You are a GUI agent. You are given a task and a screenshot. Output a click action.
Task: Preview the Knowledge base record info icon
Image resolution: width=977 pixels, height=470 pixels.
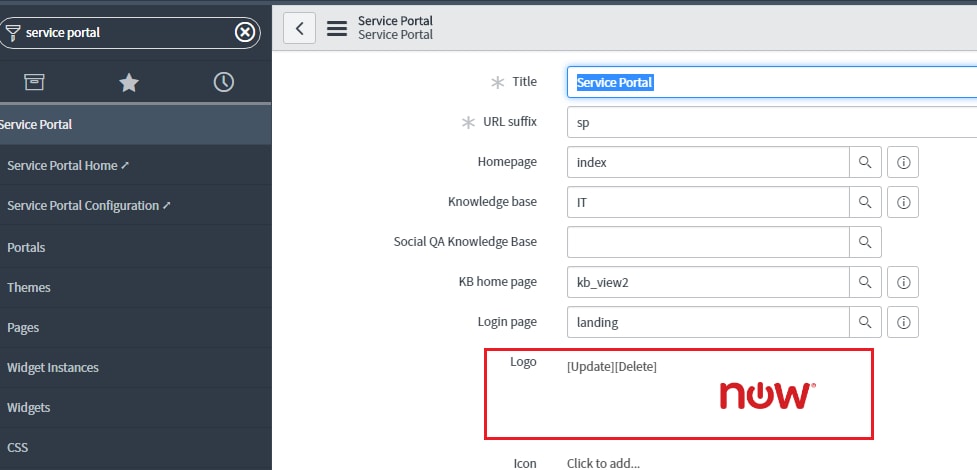coord(903,202)
